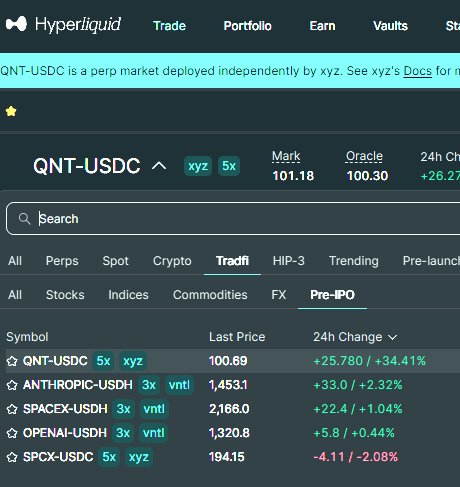The height and width of the screenshot is (487, 460).
Task: Select the All Tradfi sub-filter
Action: [x=15, y=295]
